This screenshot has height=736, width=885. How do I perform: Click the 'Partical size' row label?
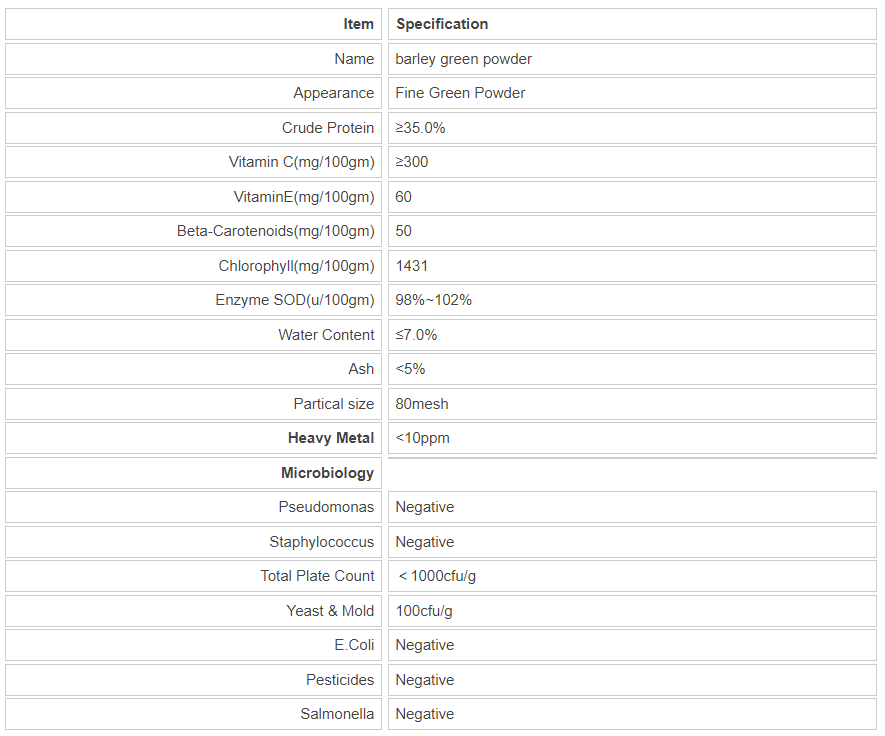coord(334,404)
